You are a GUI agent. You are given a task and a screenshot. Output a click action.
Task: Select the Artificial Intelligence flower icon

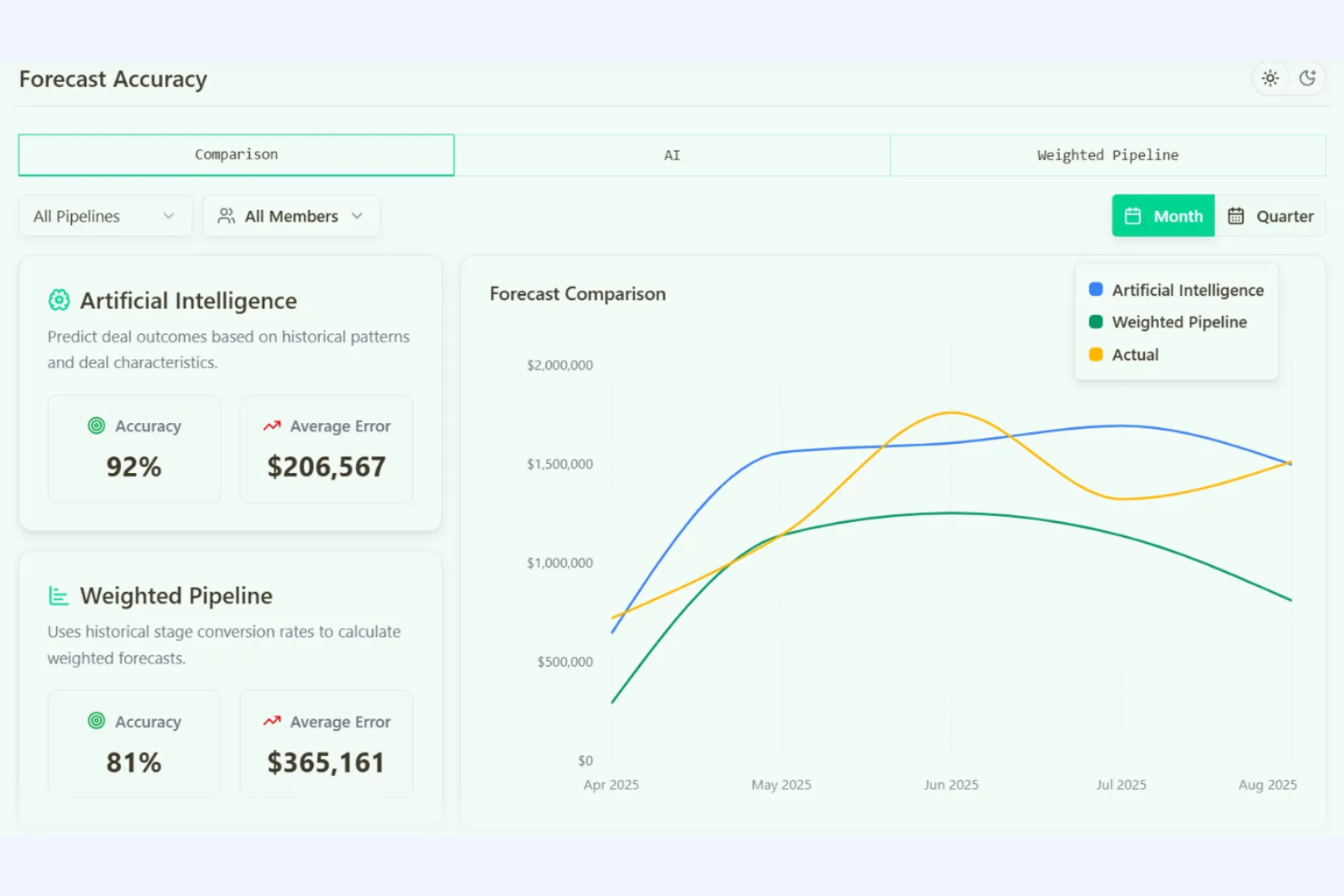pyautogui.click(x=58, y=300)
